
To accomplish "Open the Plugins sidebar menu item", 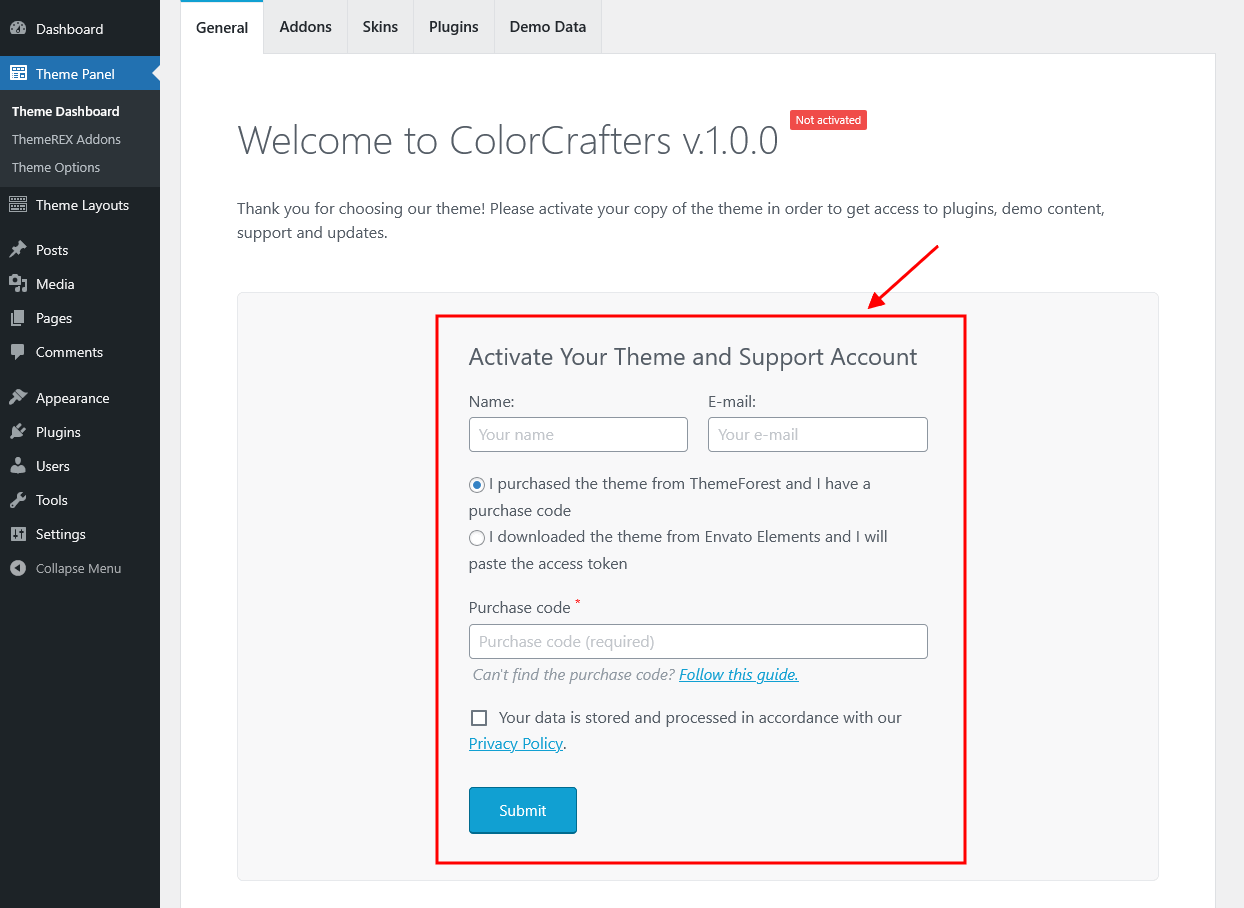I will pyautogui.click(x=80, y=432).
